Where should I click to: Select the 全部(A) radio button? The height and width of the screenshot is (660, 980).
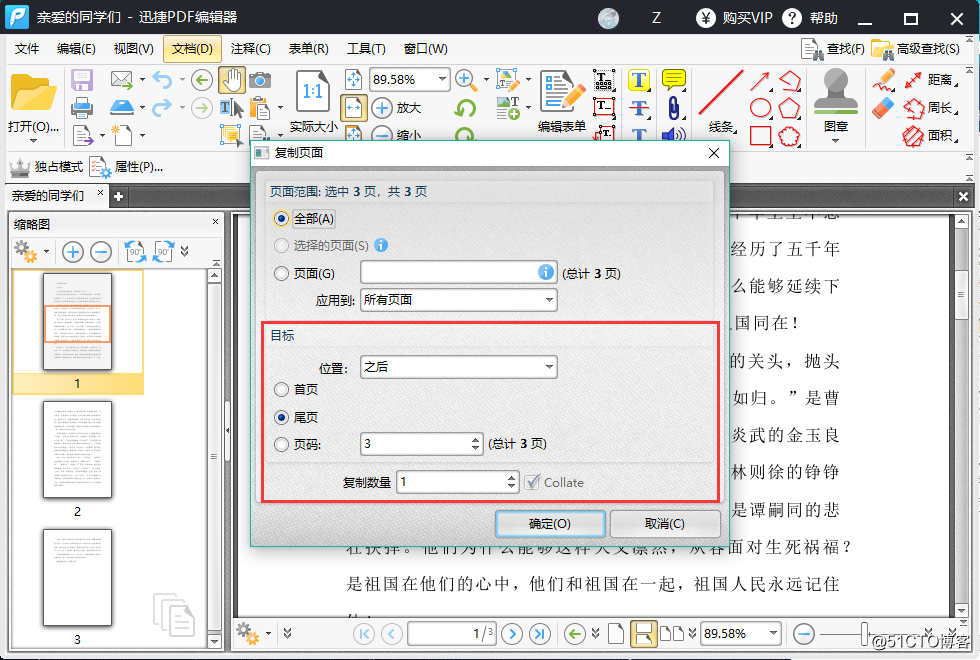pos(281,219)
